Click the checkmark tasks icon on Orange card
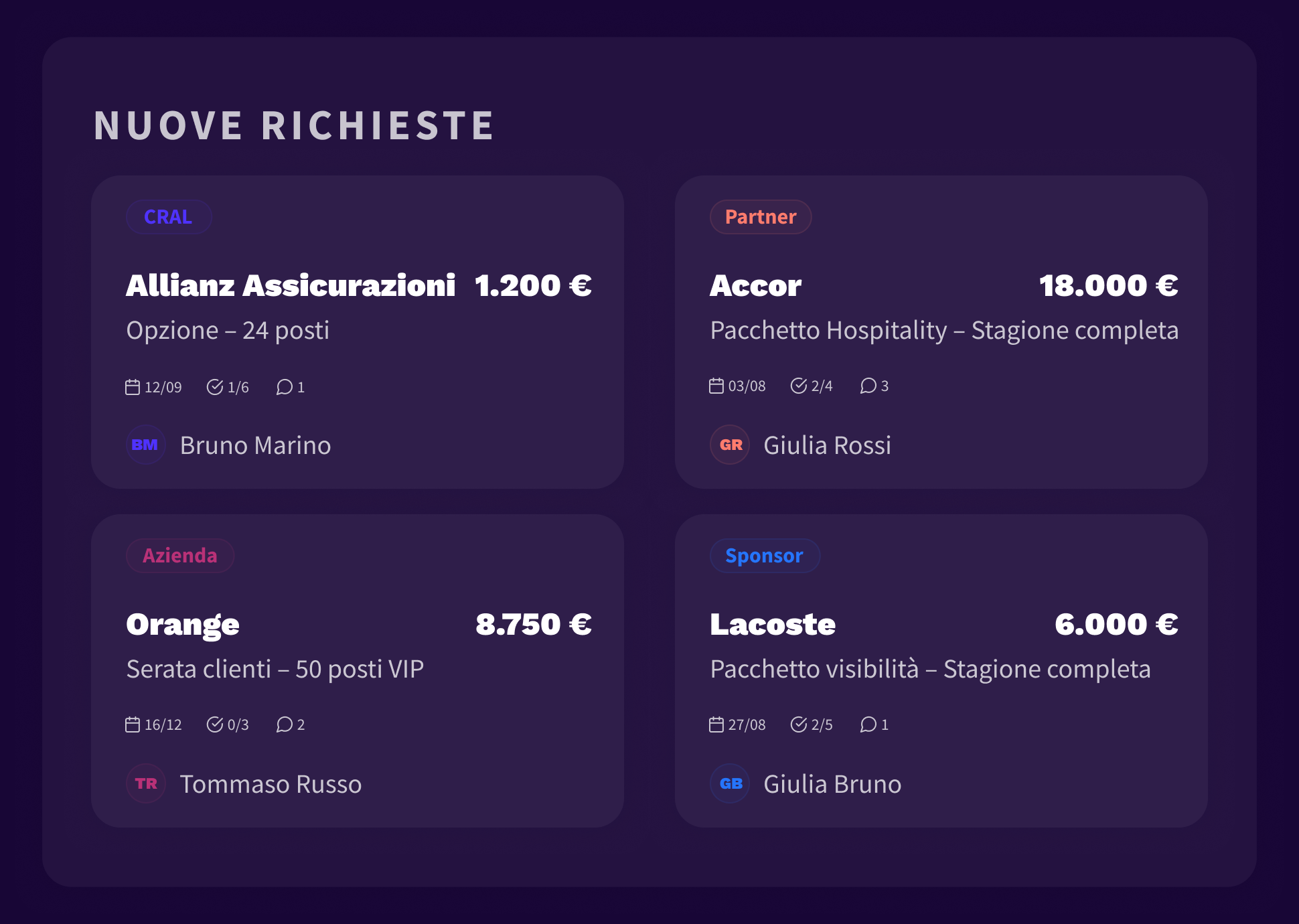 click(x=215, y=724)
